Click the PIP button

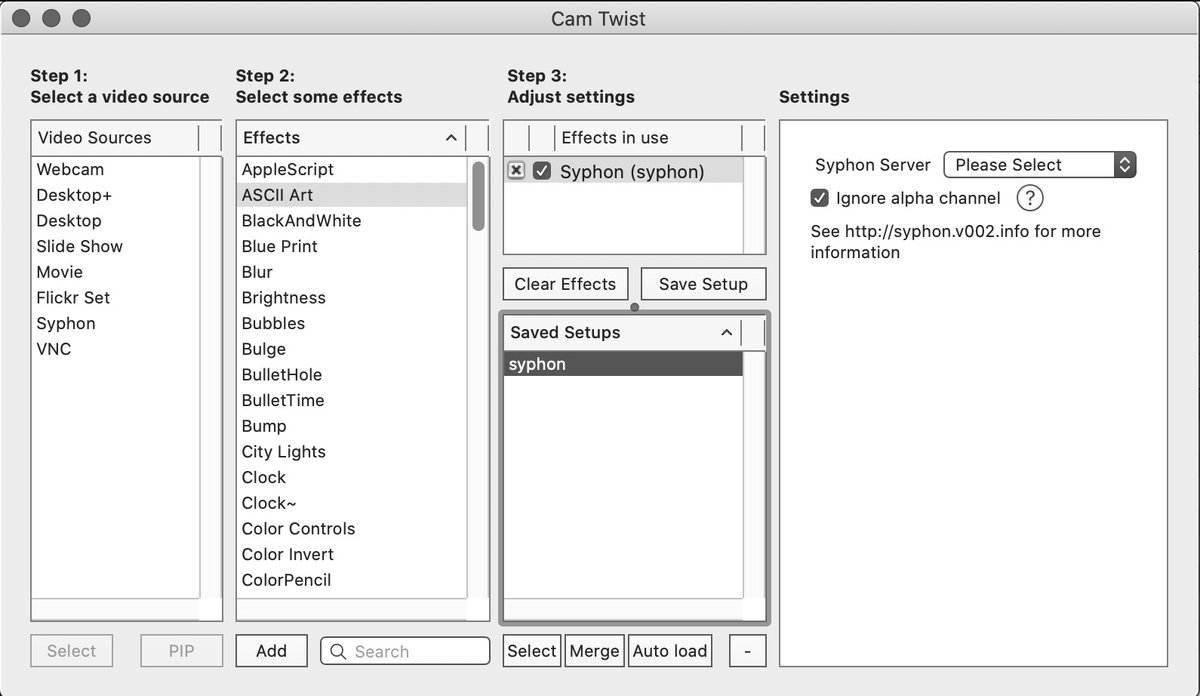pyautogui.click(x=181, y=651)
